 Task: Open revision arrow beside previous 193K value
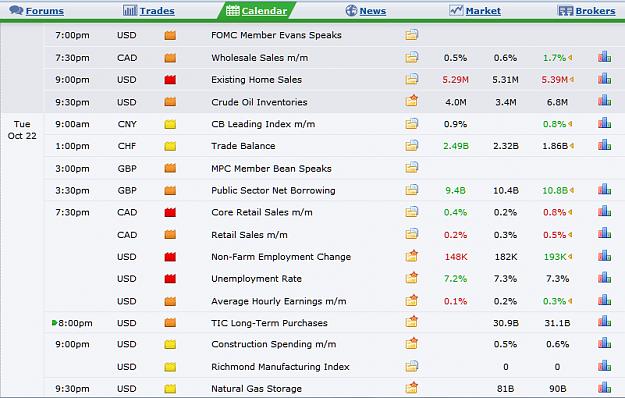[x=571, y=257]
